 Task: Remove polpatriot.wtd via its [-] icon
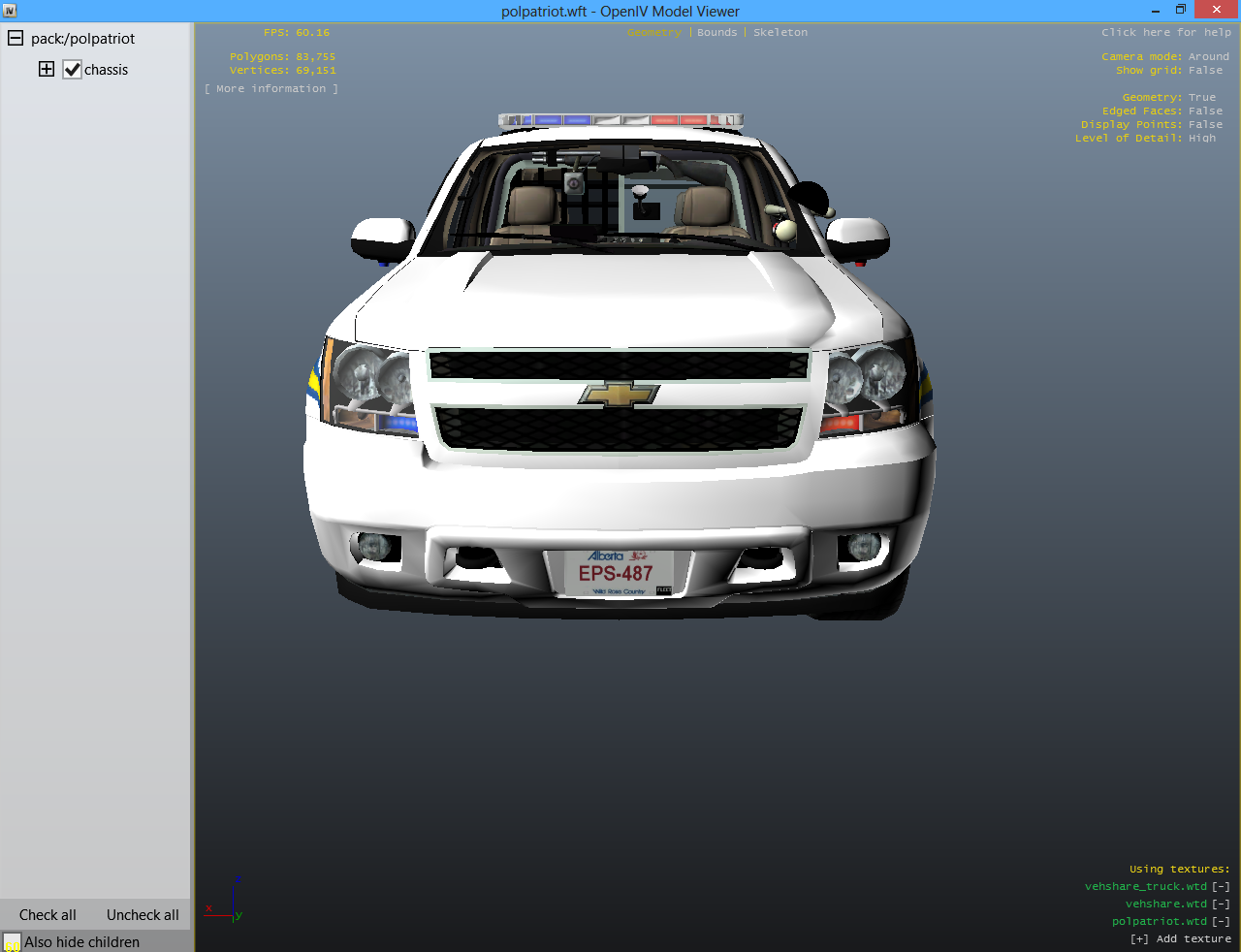tap(1221, 922)
